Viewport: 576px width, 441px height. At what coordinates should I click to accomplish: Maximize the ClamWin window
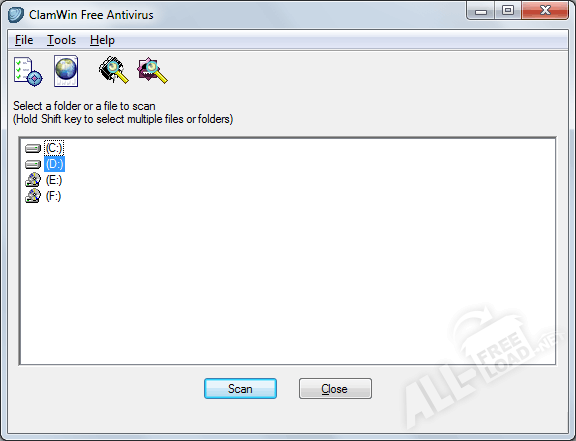[508, 10]
